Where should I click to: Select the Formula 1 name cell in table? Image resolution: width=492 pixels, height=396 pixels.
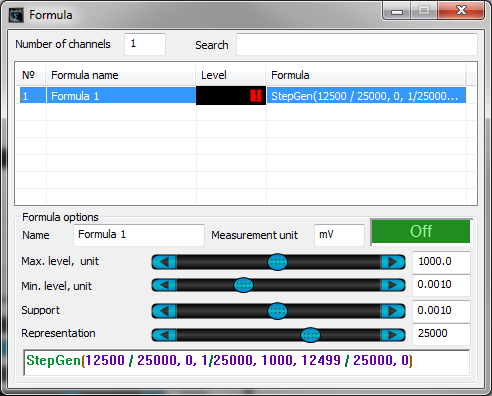click(x=121, y=96)
